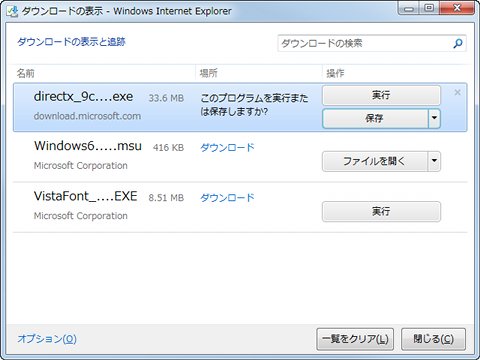Open download folder link for VistaFont EXE

[227, 198]
